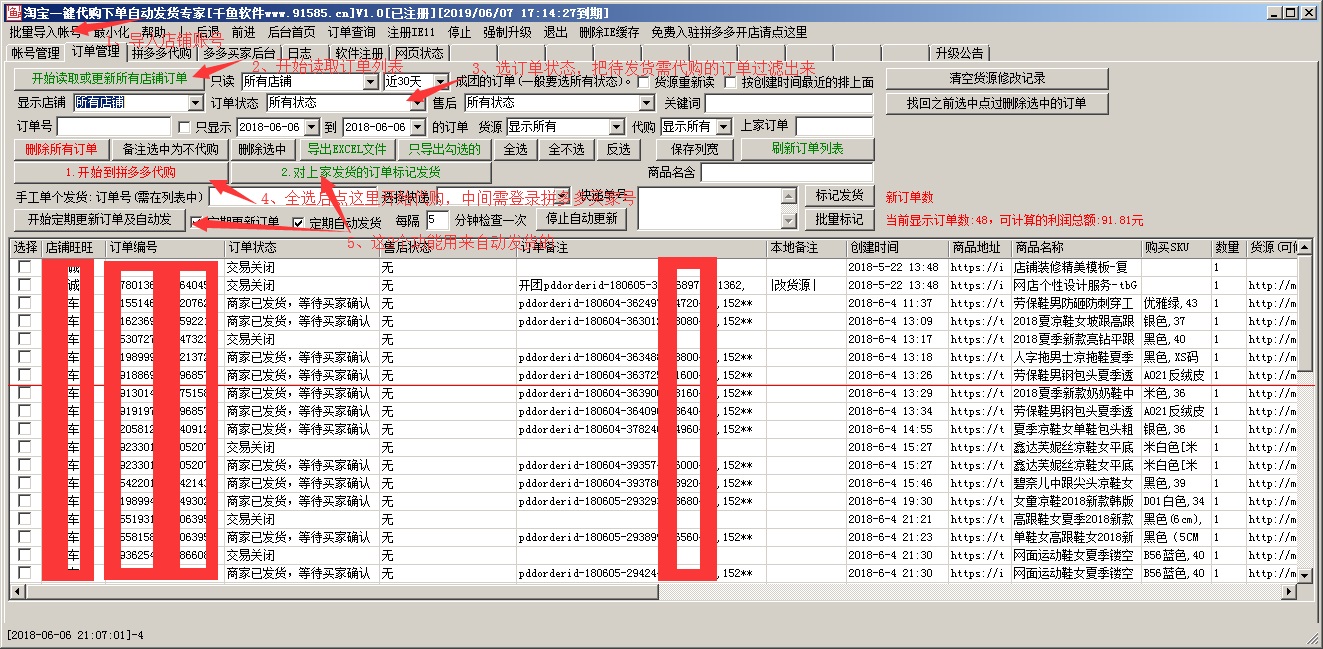Enable 按创建时间最近的排上面 checkbox
This screenshot has height=649, width=1323.
pyautogui.click(x=730, y=82)
